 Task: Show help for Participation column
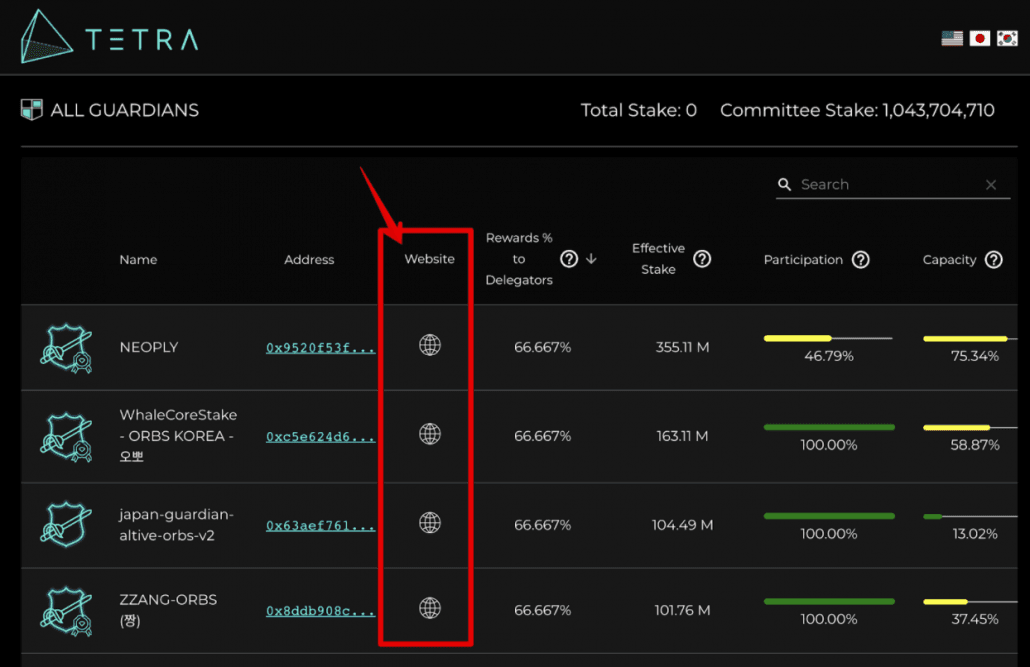861,260
